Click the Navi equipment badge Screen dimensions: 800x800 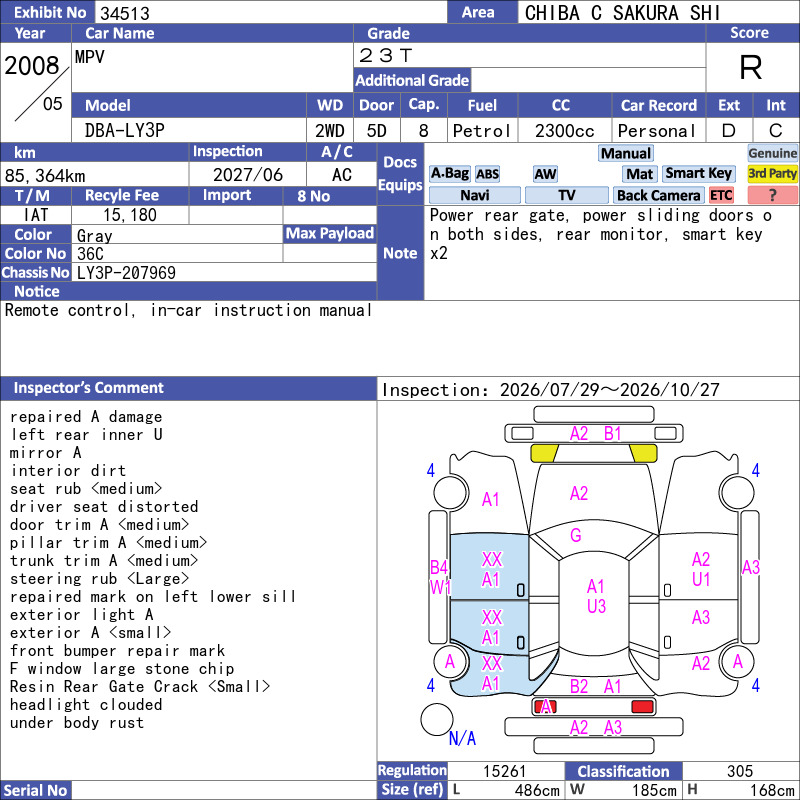[474, 195]
